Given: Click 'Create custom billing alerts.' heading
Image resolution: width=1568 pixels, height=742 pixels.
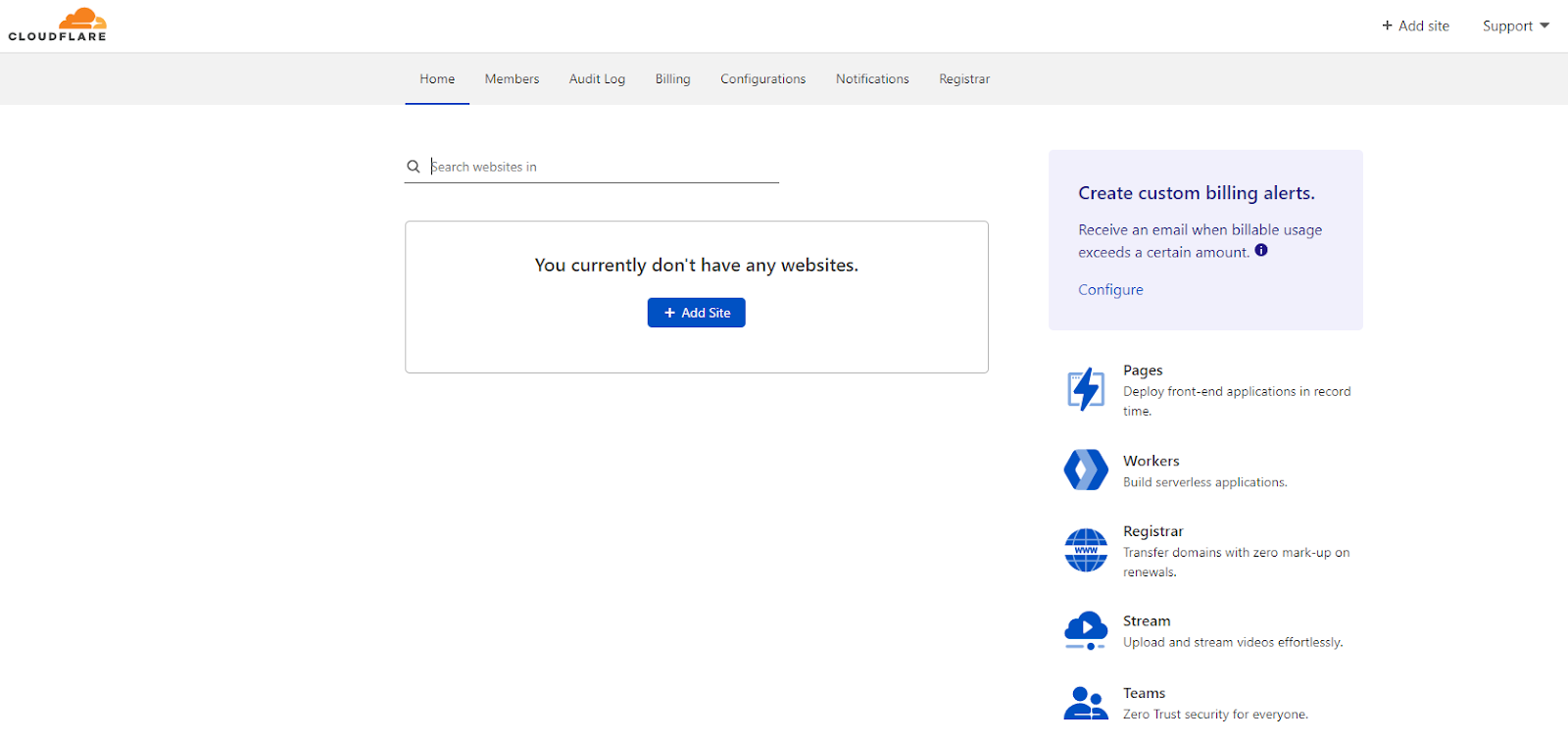Looking at the screenshot, I should pyautogui.click(x=1197, y=193).
